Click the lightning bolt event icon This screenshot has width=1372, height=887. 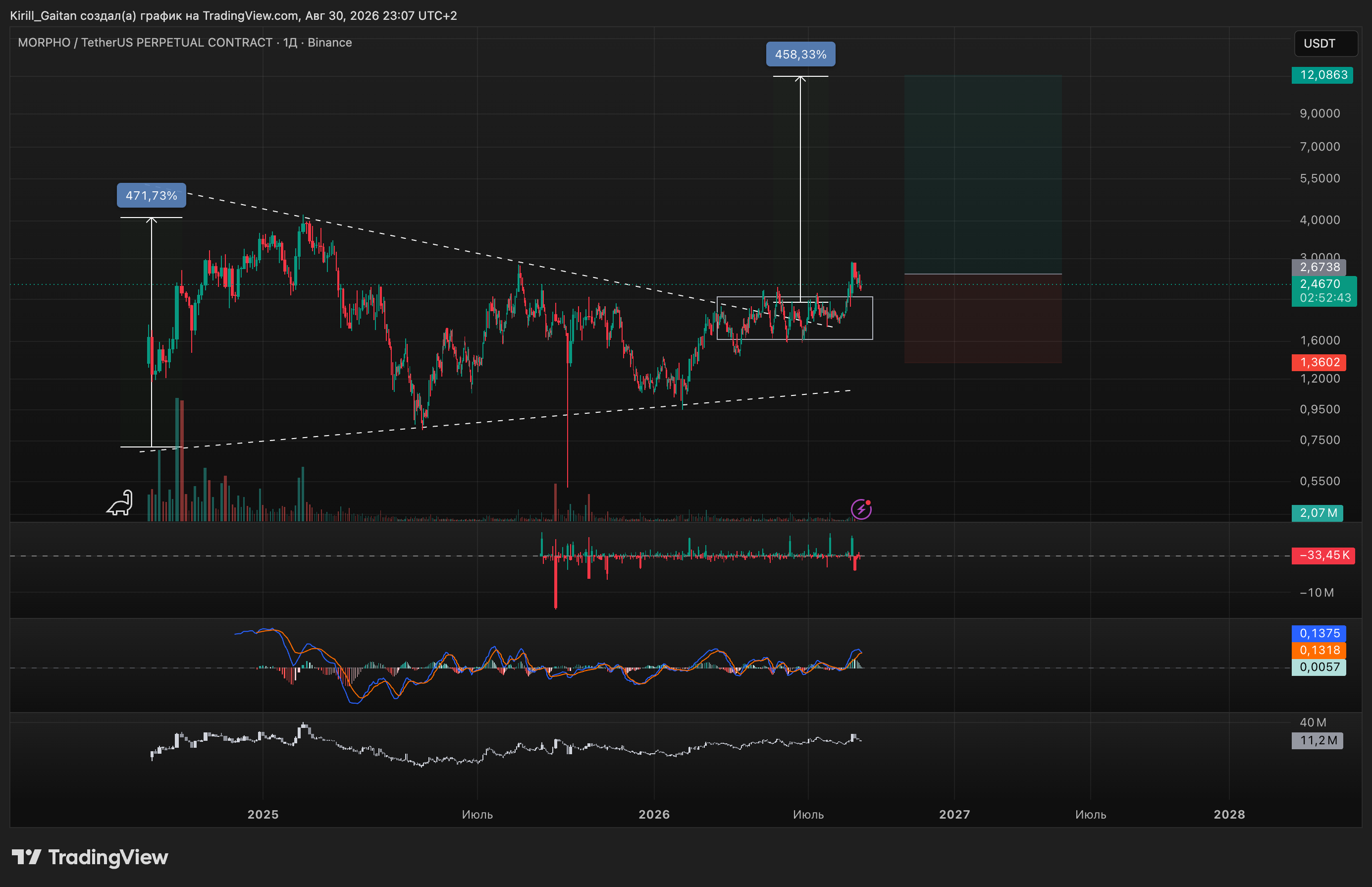861,509
